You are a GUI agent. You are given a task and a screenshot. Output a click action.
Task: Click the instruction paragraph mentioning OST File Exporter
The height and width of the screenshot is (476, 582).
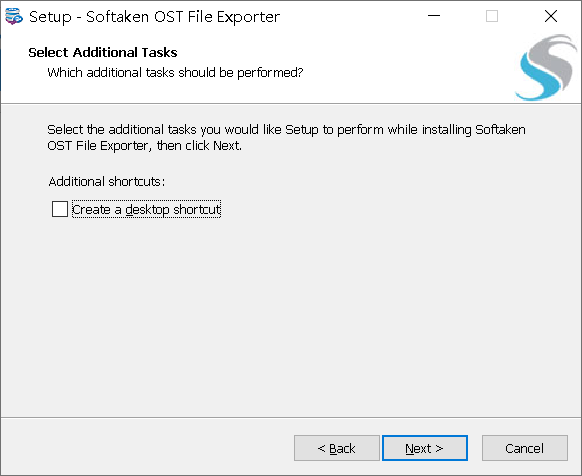tap(286, 137)
